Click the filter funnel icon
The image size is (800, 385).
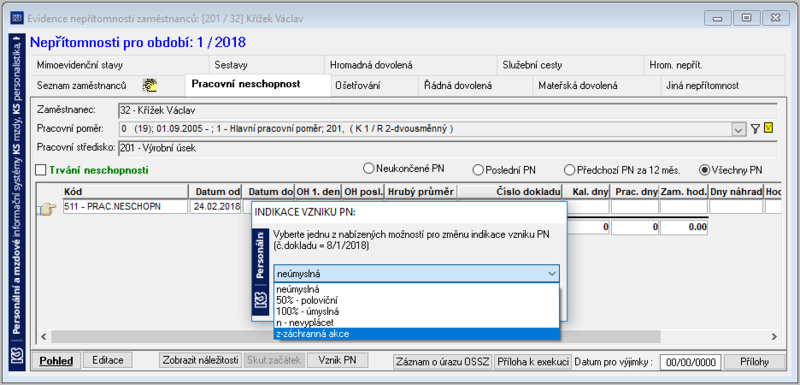point(755,129)
